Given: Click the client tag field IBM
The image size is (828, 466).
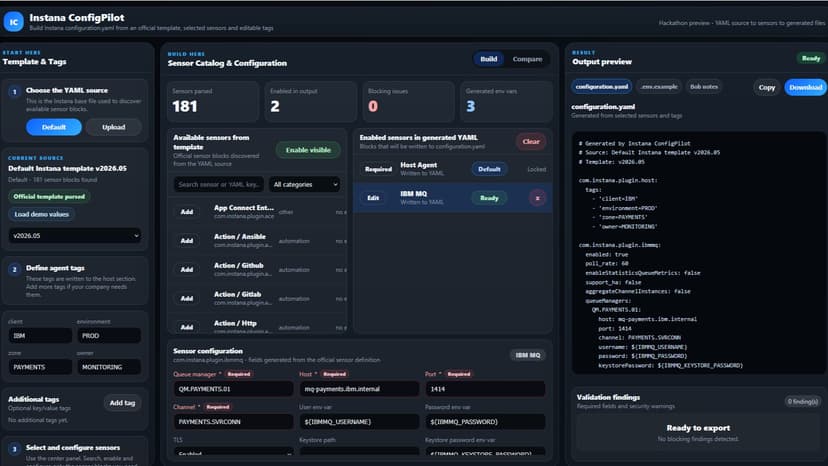Looking at the screenshot, I should coord(40,335).
